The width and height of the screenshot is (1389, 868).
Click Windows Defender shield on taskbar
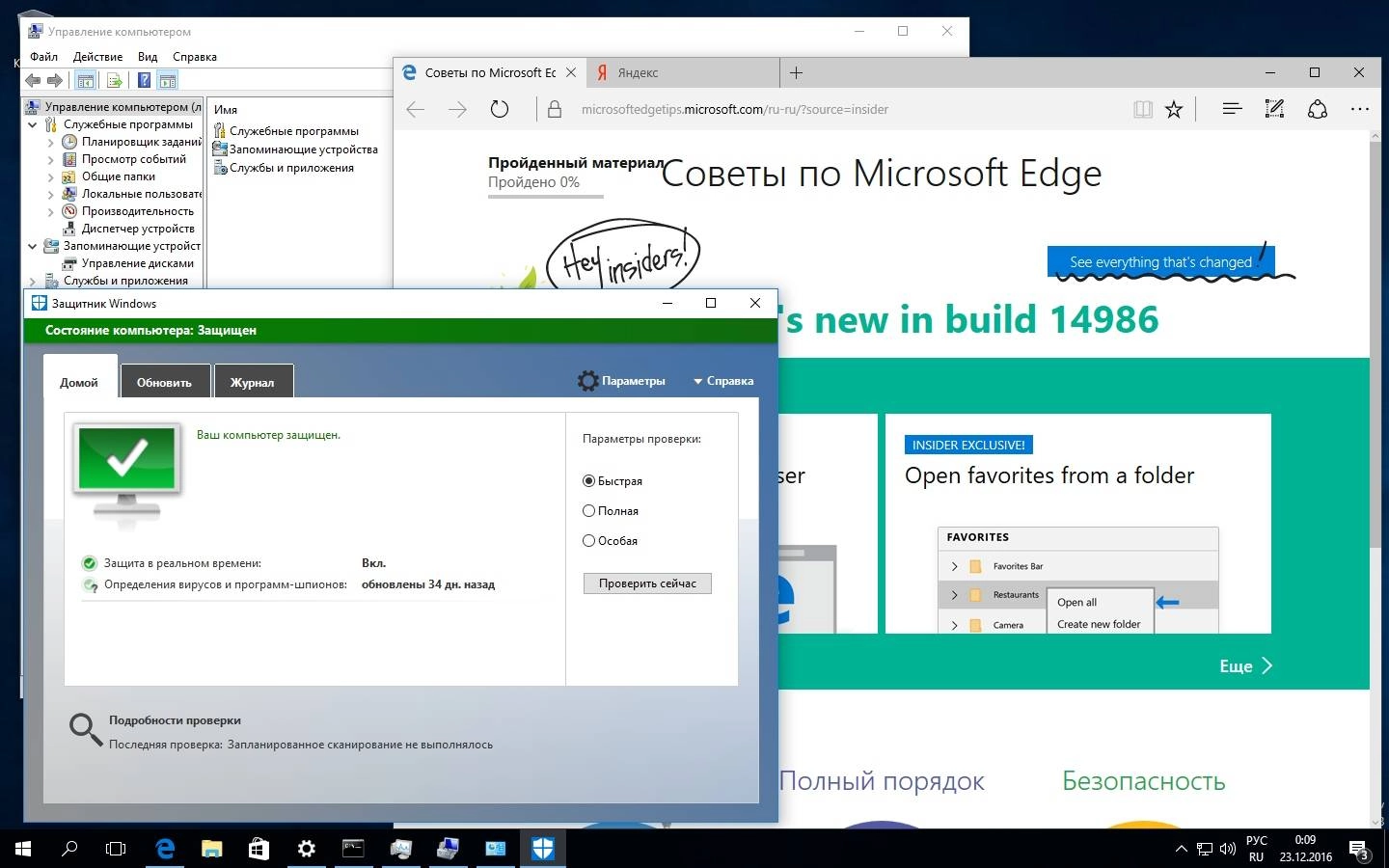542,849
